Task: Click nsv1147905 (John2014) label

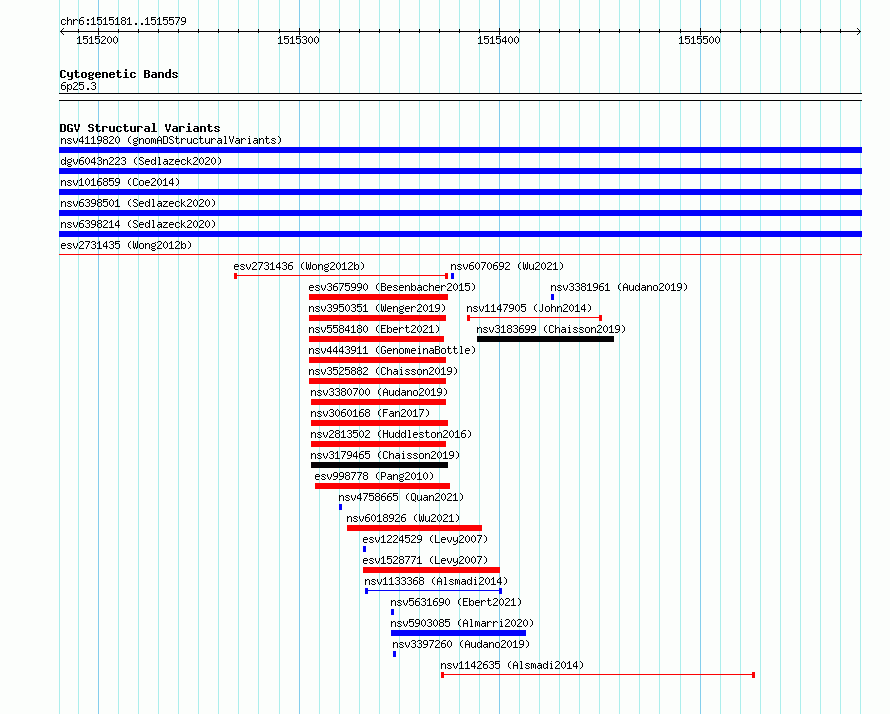Action: click(x=529, y=308)
